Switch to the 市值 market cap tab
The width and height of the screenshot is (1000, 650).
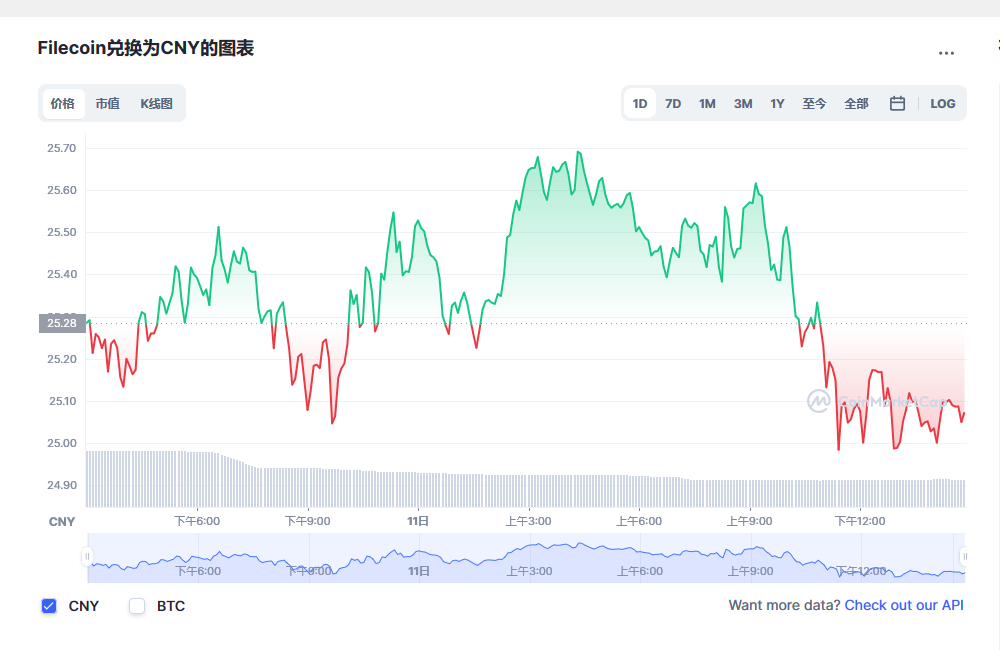(x=108, y=103)
